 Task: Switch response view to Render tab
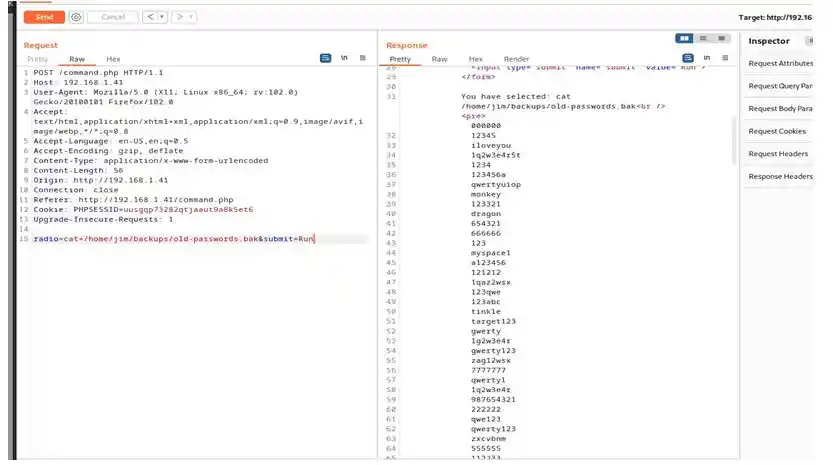(516, 59)
